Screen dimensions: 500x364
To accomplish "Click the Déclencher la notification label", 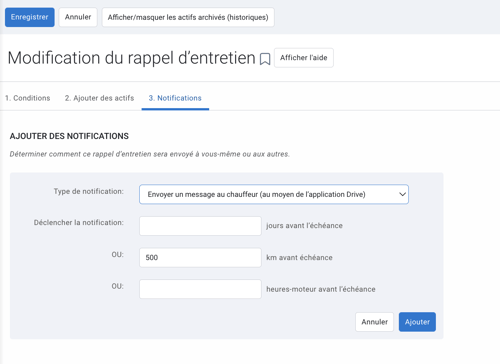I will pyautogui.click(x=79, y=223).
